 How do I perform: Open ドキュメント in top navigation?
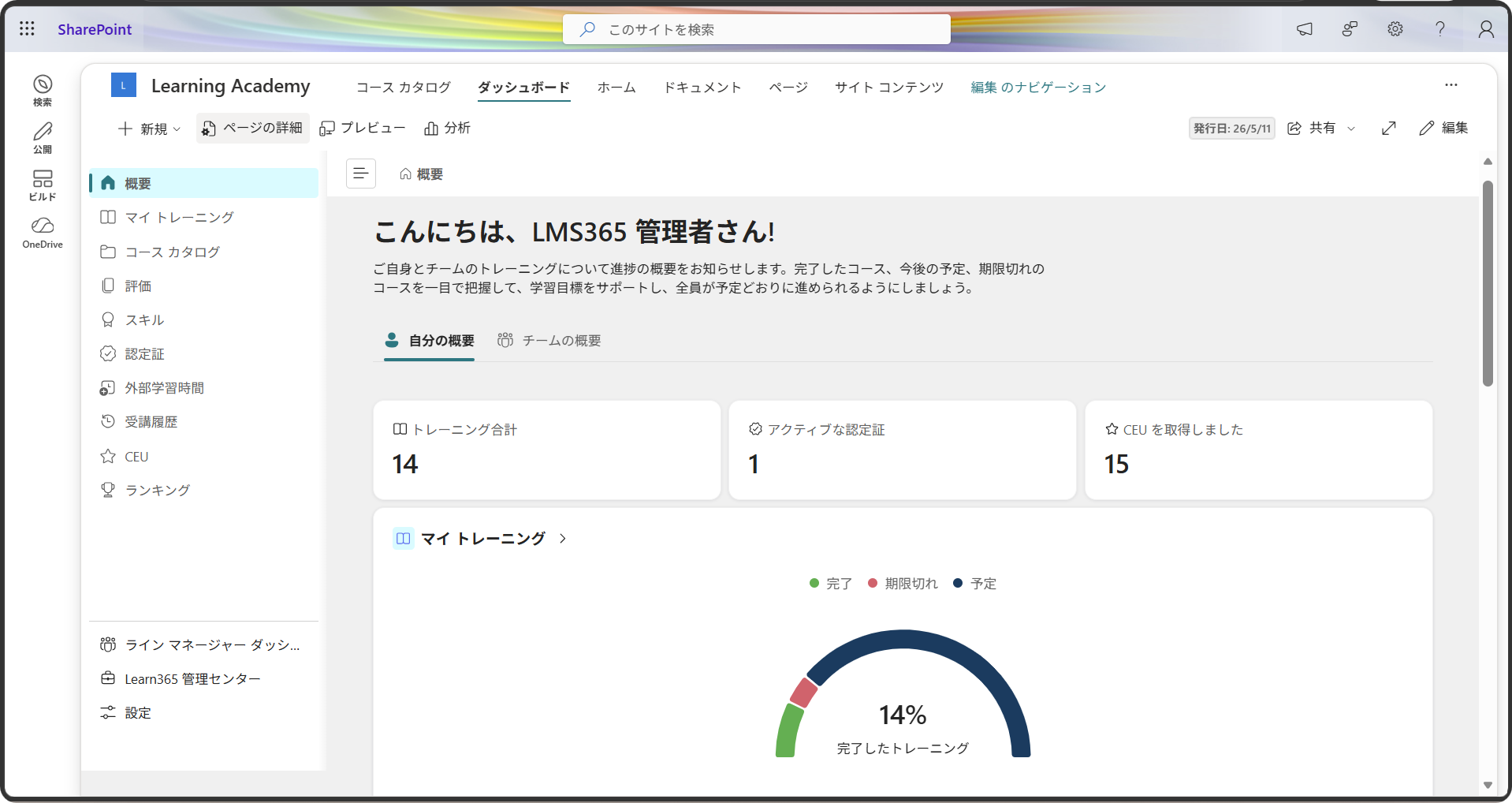(x=702, y=87)
